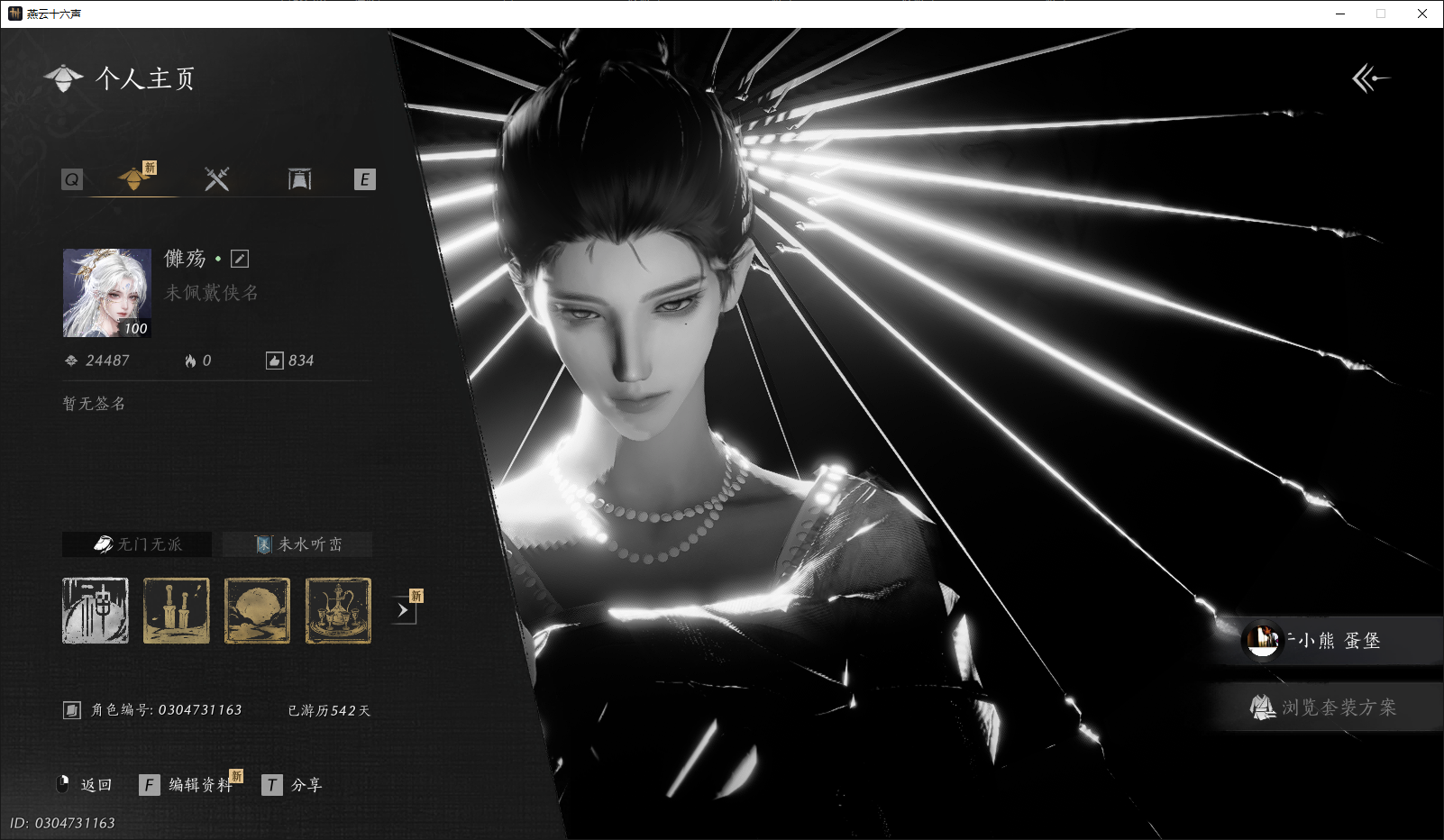Viewport: 1444px width, 840px height.
Task: Expand more badges with the arrow
Action: (x=403, y=610)
